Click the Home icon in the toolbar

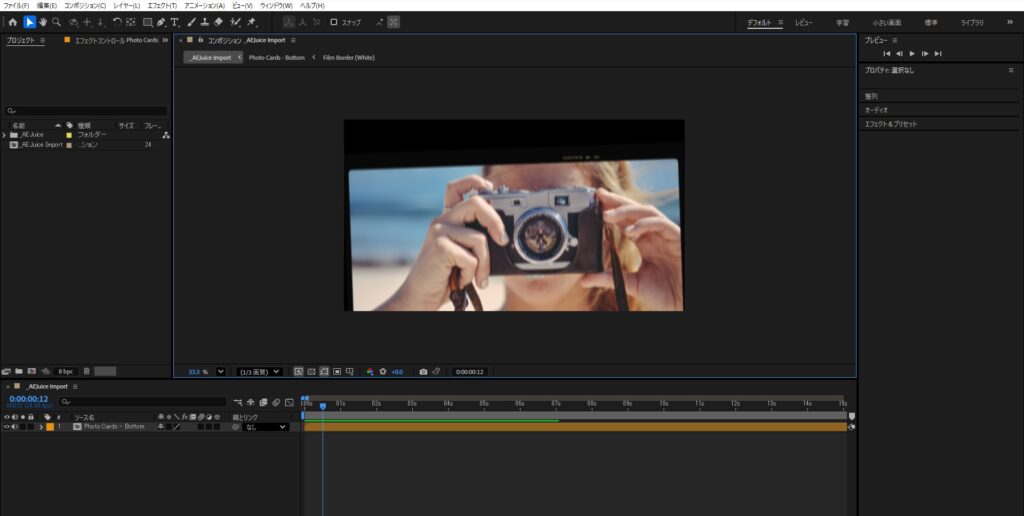[12, 22]
